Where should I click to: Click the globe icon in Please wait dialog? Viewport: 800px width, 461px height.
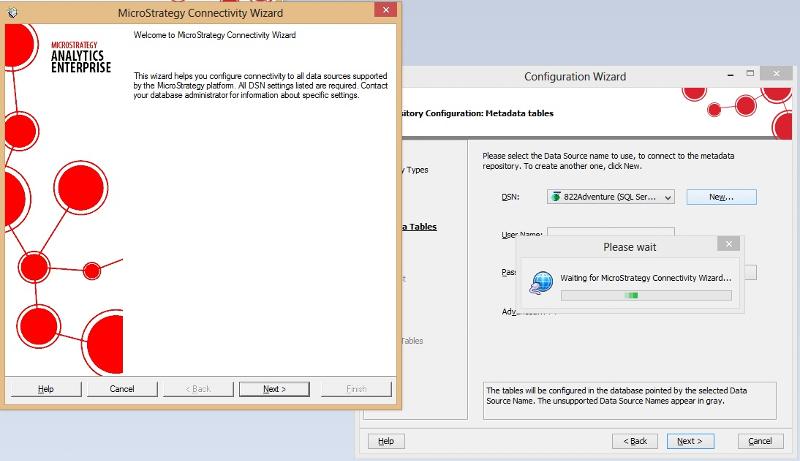click(541, 283)
